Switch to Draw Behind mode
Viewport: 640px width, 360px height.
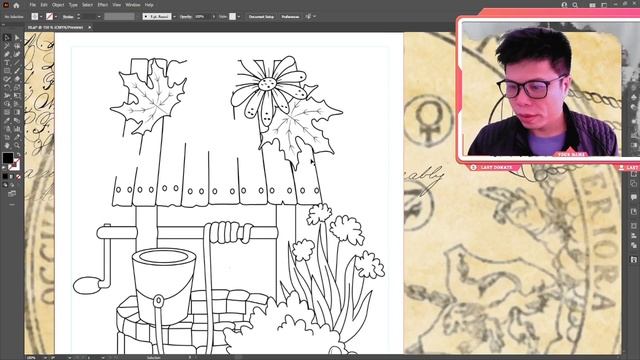tap(13, 184)
